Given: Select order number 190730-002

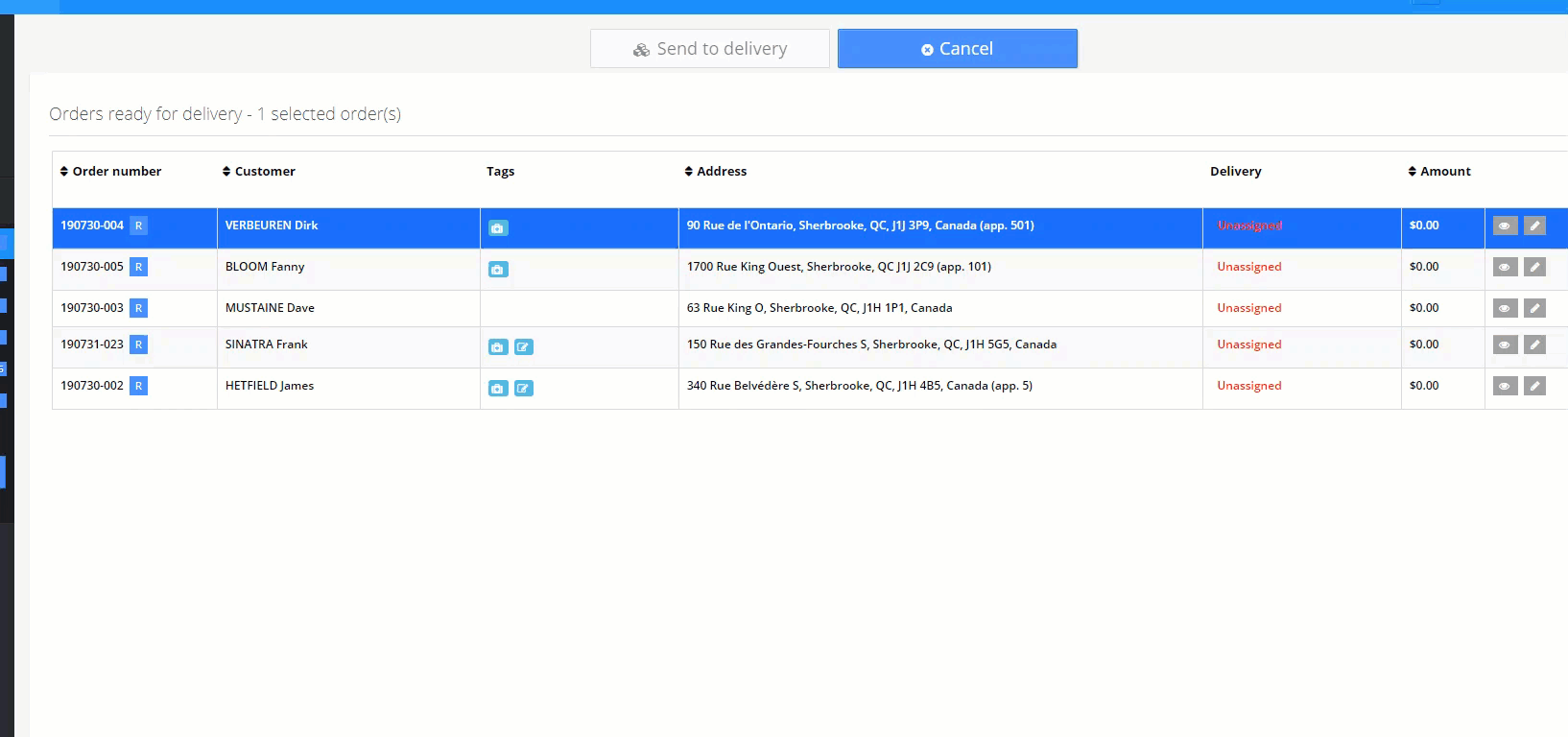Looking at the screenshot, I should 92,386.
